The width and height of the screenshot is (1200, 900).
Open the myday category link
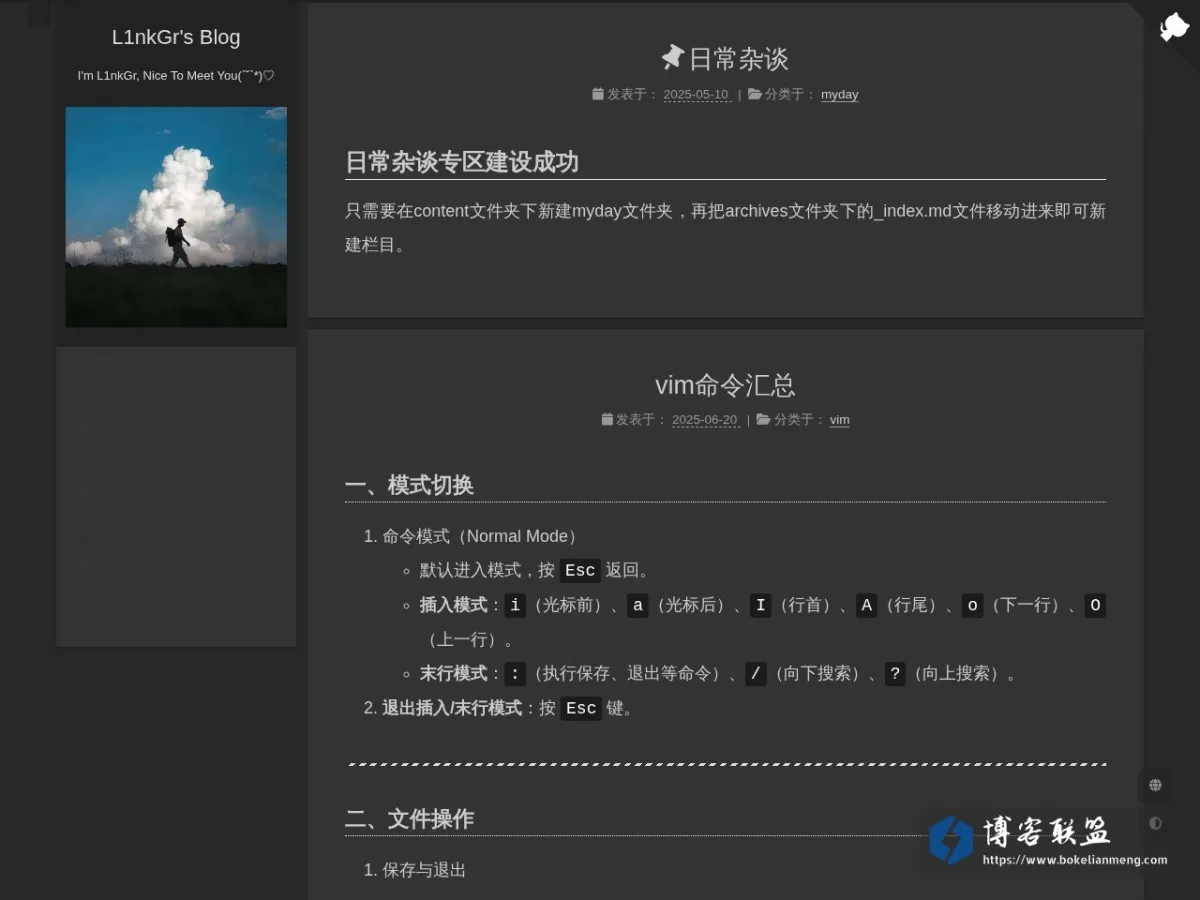[x=839, y=95]
